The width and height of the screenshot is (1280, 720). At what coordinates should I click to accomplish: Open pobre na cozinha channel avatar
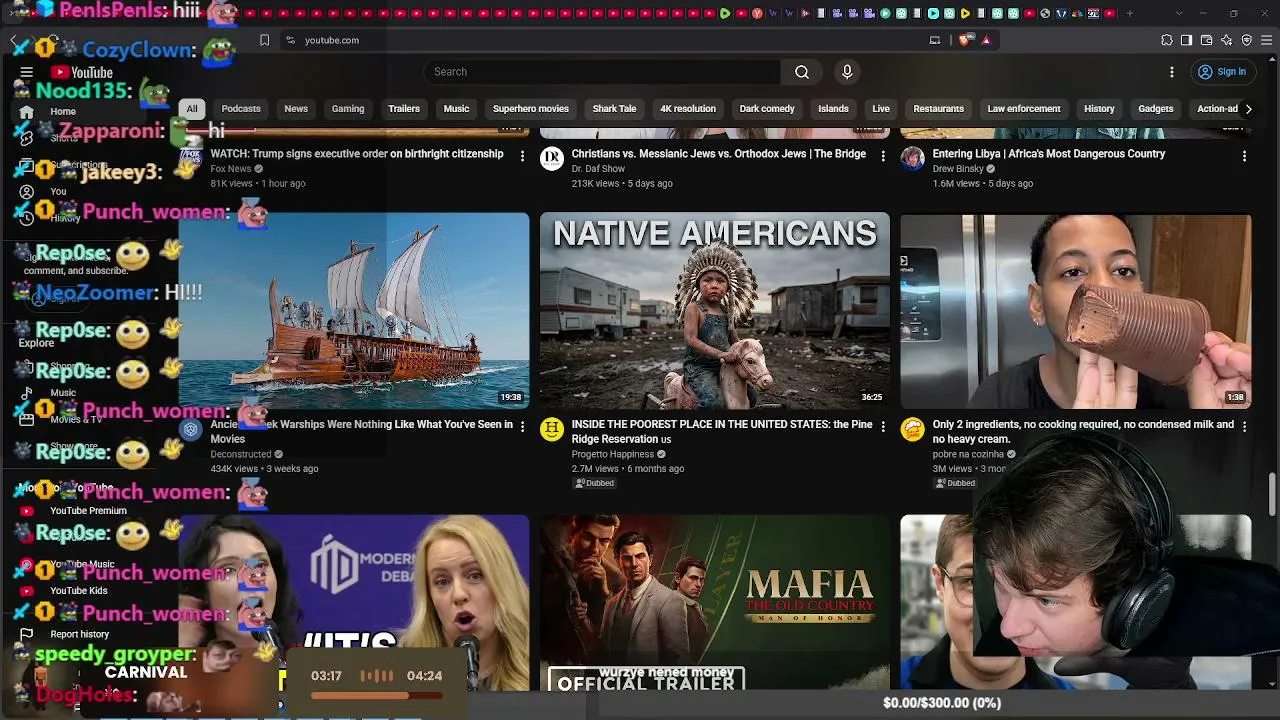point(913,429)
